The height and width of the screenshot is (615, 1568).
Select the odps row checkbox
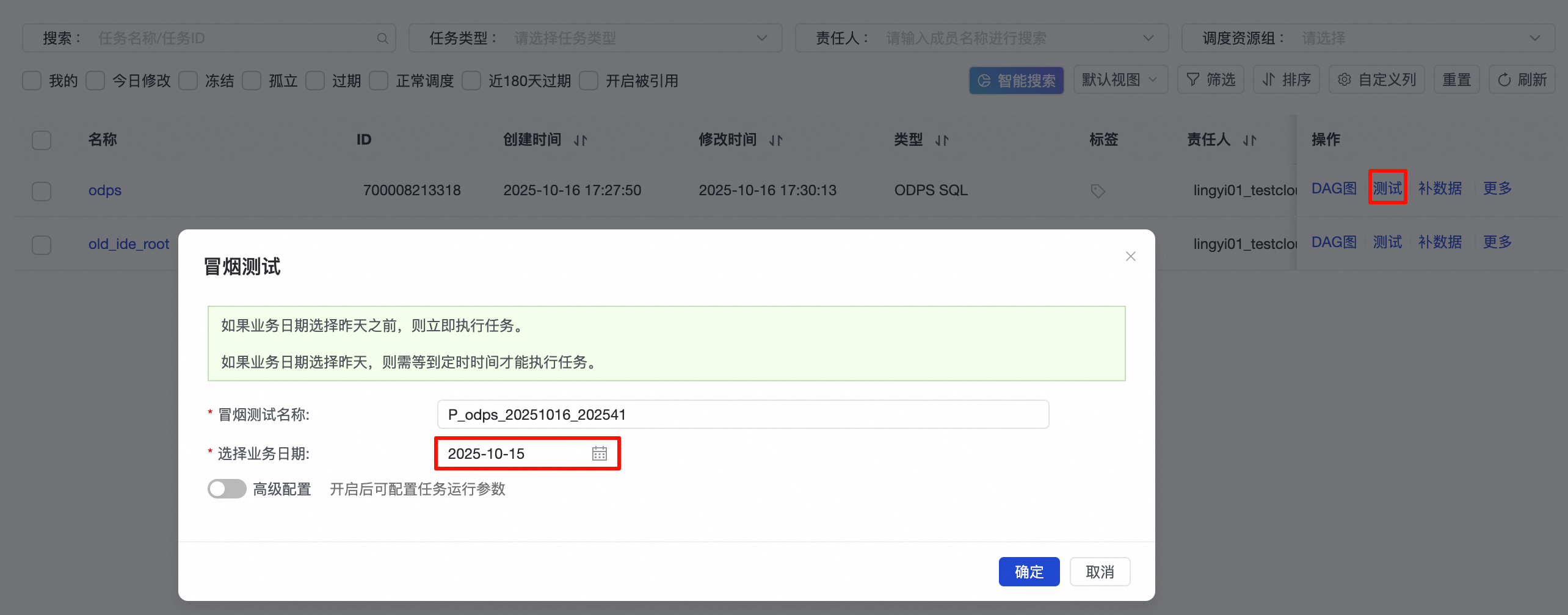tap(42, 191)
